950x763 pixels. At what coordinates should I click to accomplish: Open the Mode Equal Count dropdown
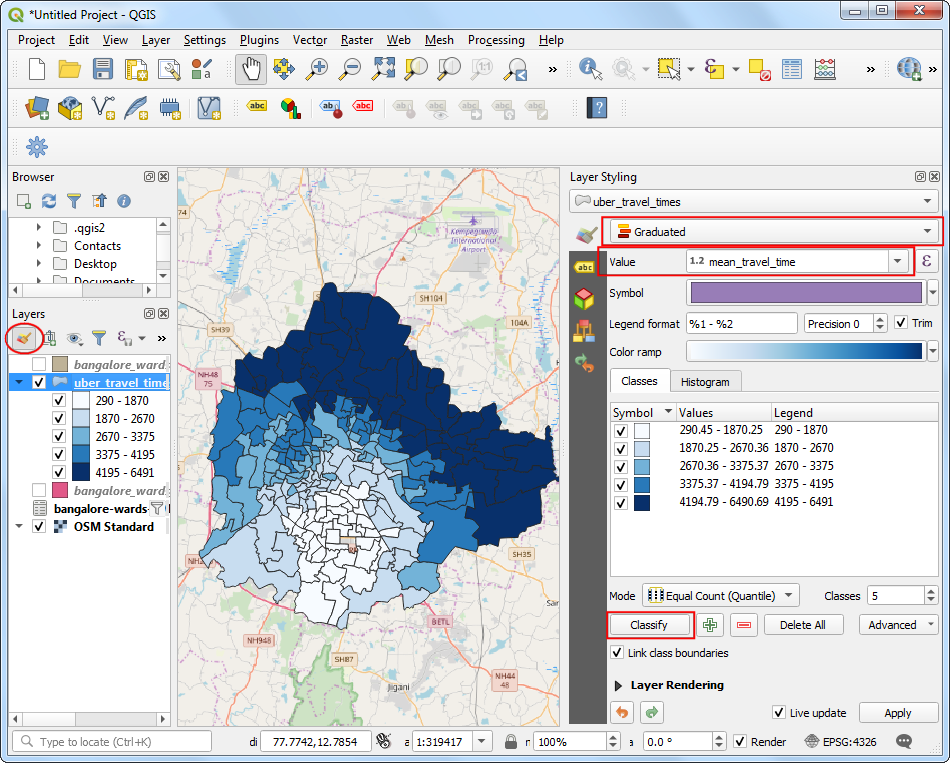point(720,596)
